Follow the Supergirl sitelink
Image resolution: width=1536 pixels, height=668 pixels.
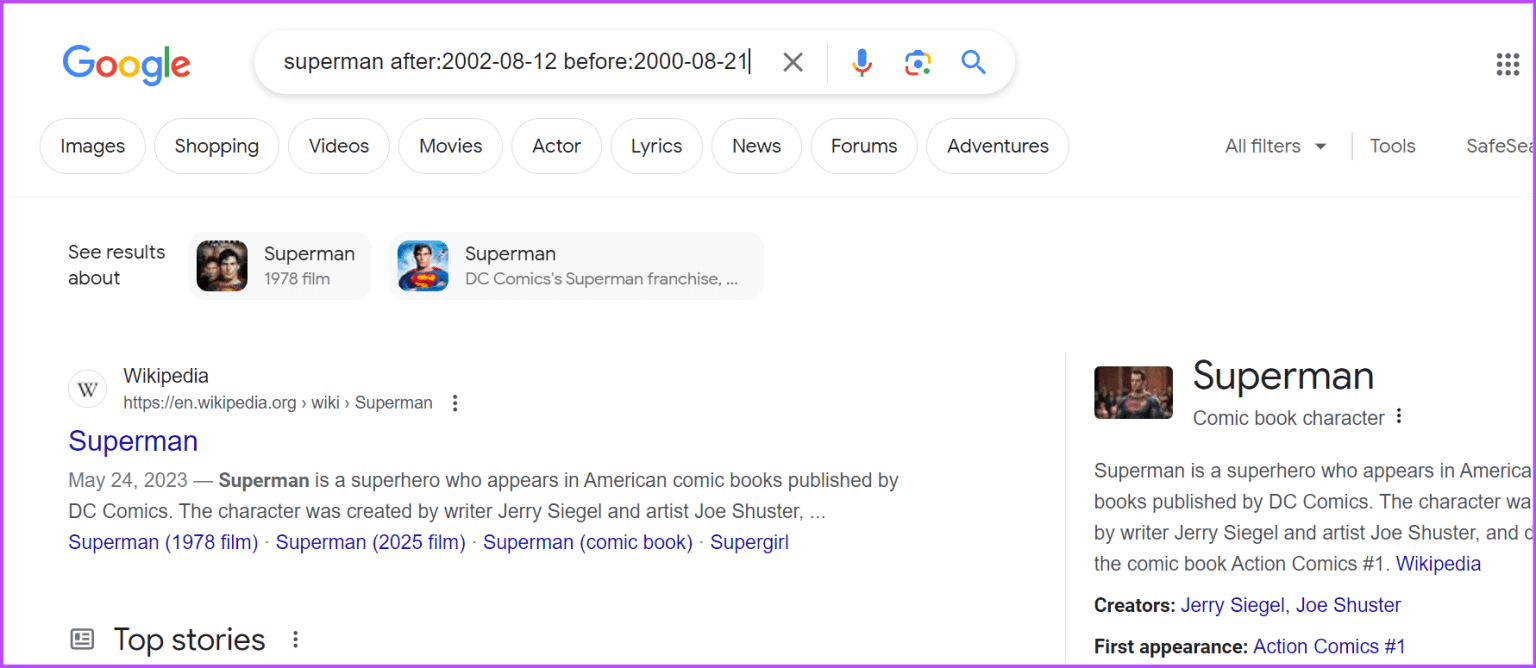click(749, 541)
